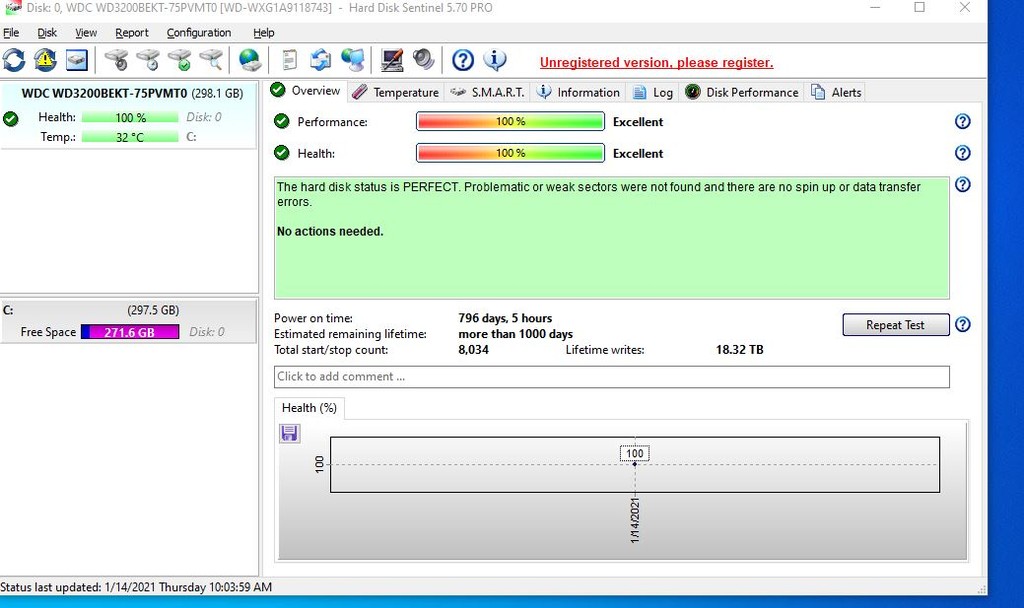Click the info speech bubble toolbar icon

494,60
